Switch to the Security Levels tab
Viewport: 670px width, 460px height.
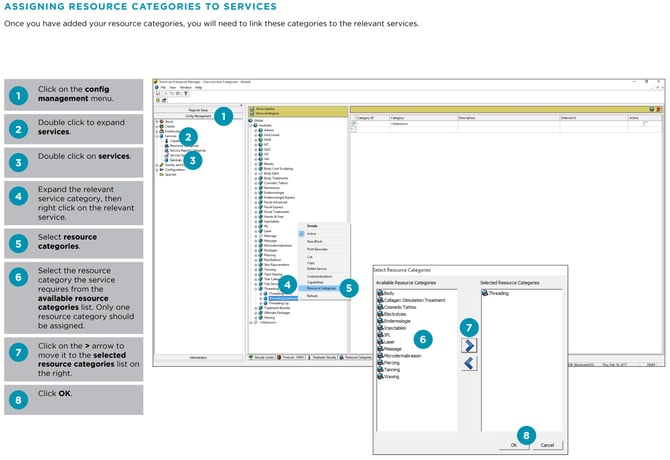(x=262, y=357)
